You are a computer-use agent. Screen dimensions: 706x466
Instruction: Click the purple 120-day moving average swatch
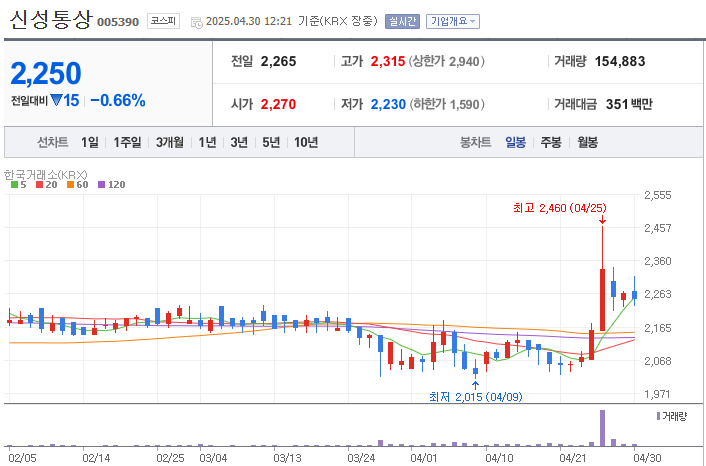(101, 185)
